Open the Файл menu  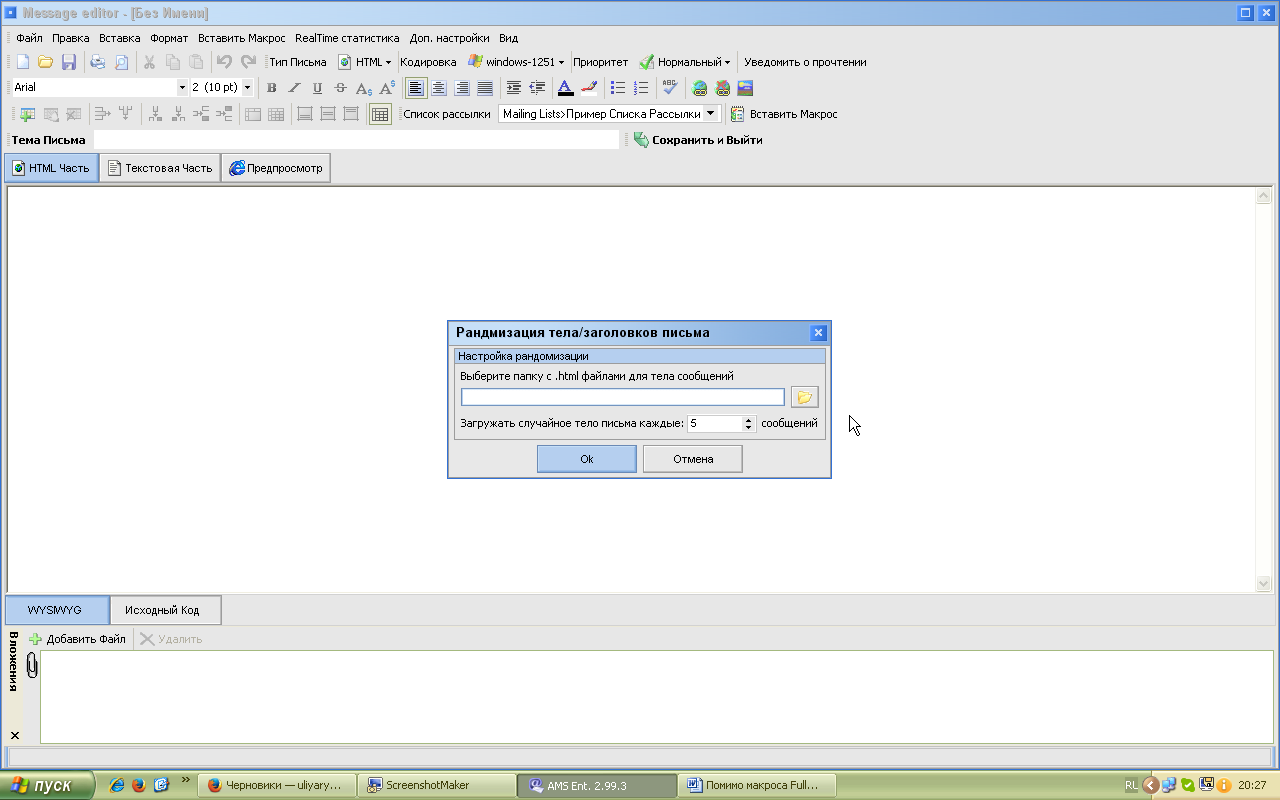(29, 38)
